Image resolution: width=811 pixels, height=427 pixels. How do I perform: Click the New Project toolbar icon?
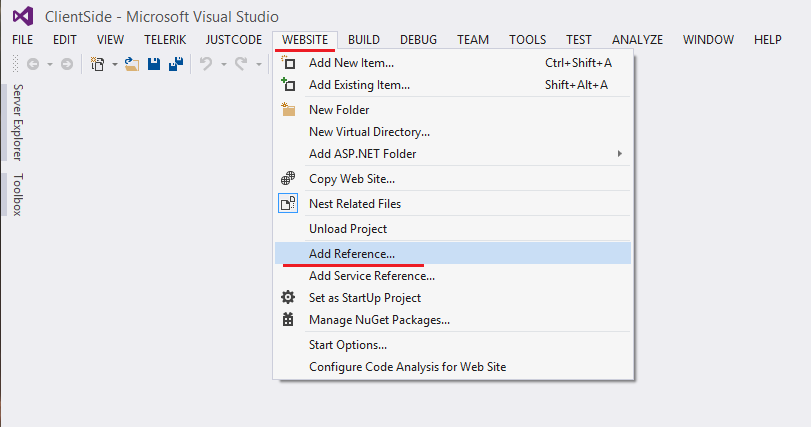click(99, 63)
